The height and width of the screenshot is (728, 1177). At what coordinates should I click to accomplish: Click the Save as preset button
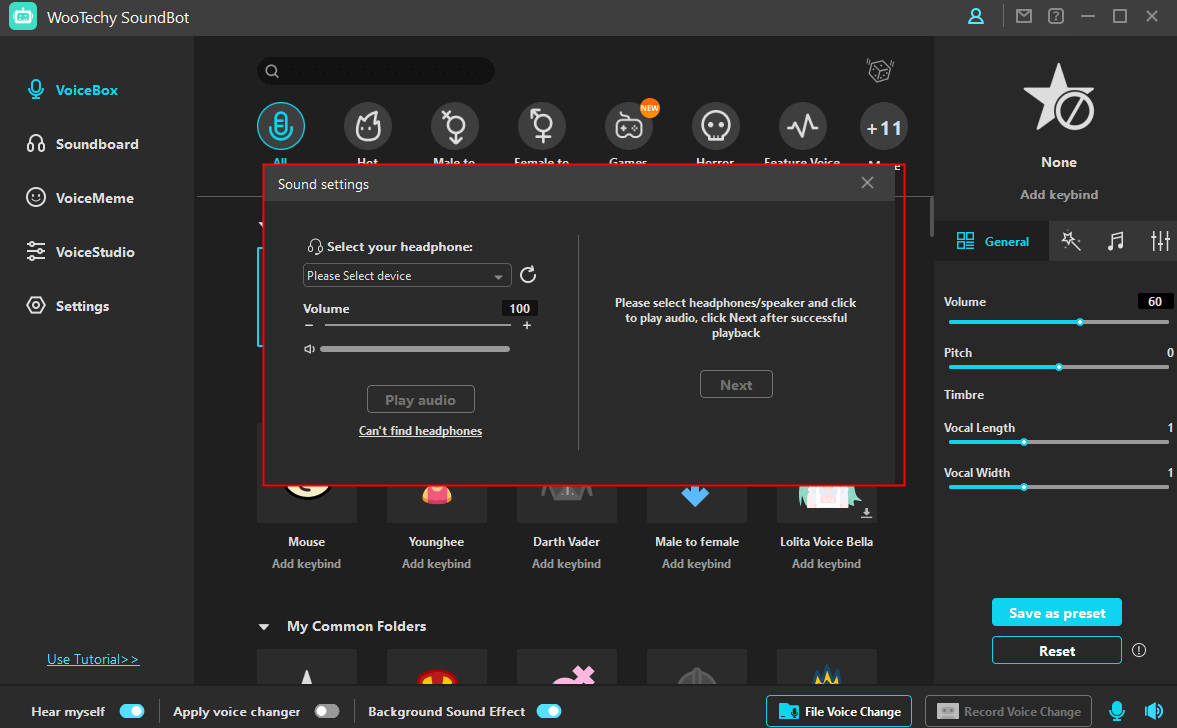tap(1056, 612)
